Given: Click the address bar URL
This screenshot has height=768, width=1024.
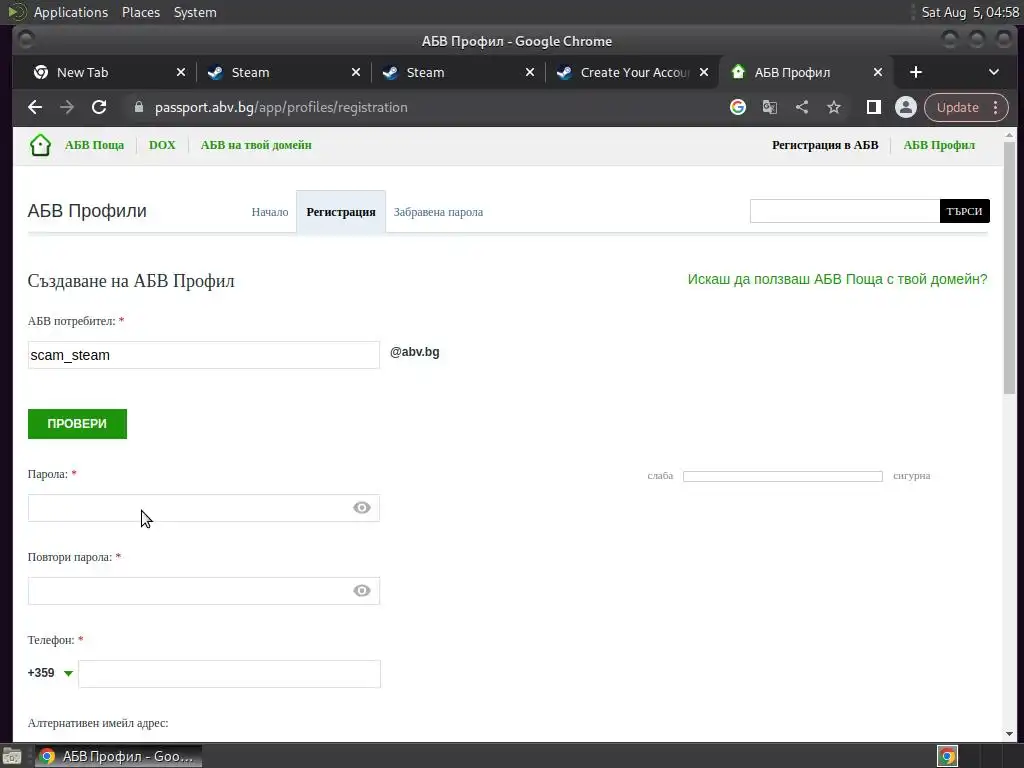Looking at the screenshot, I should click(x=281, y=107).
